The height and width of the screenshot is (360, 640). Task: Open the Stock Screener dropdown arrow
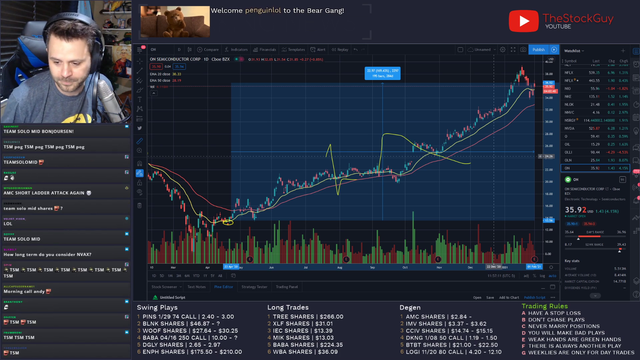pyautogui.click(x=180, y=287)
